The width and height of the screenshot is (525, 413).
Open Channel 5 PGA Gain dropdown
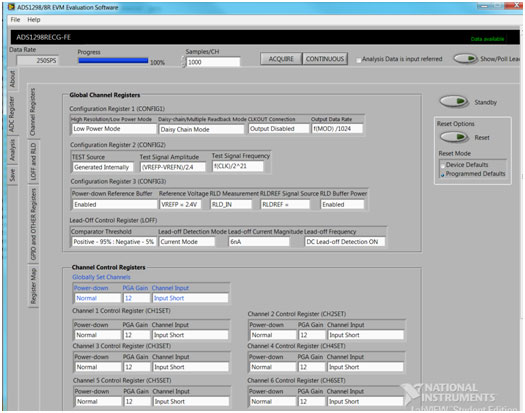point(137,401)
